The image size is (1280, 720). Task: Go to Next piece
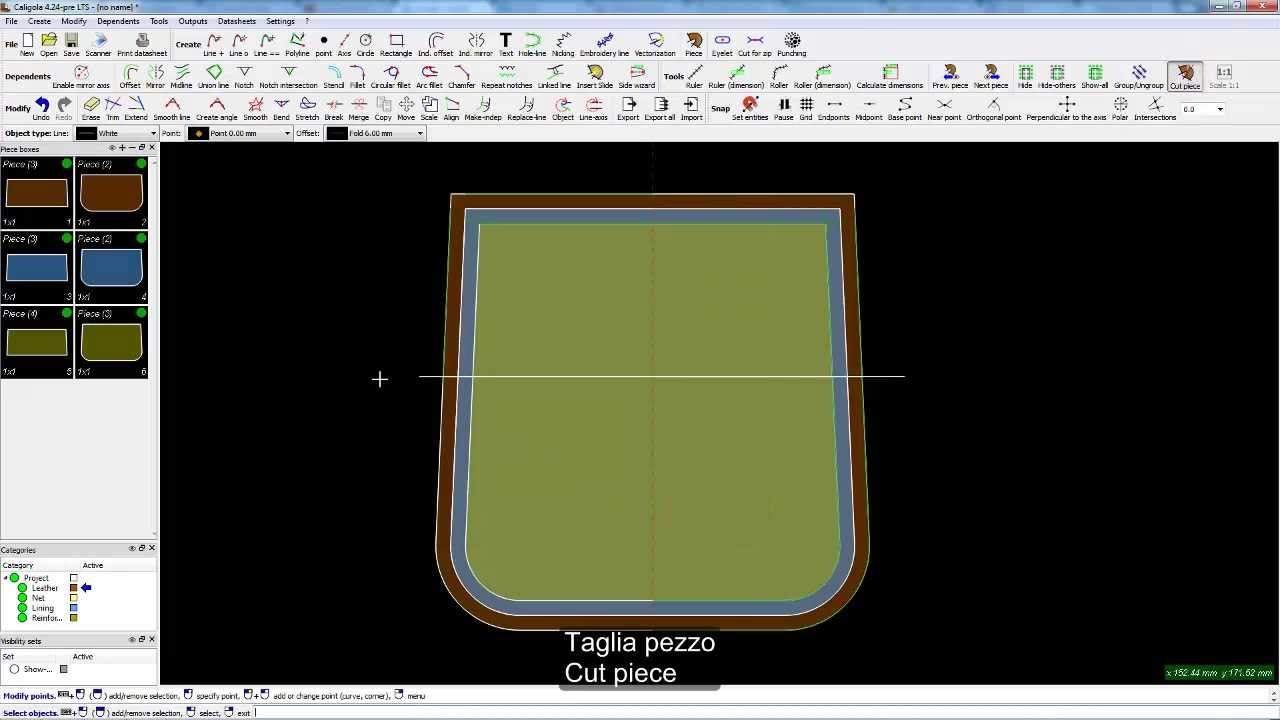991,77
